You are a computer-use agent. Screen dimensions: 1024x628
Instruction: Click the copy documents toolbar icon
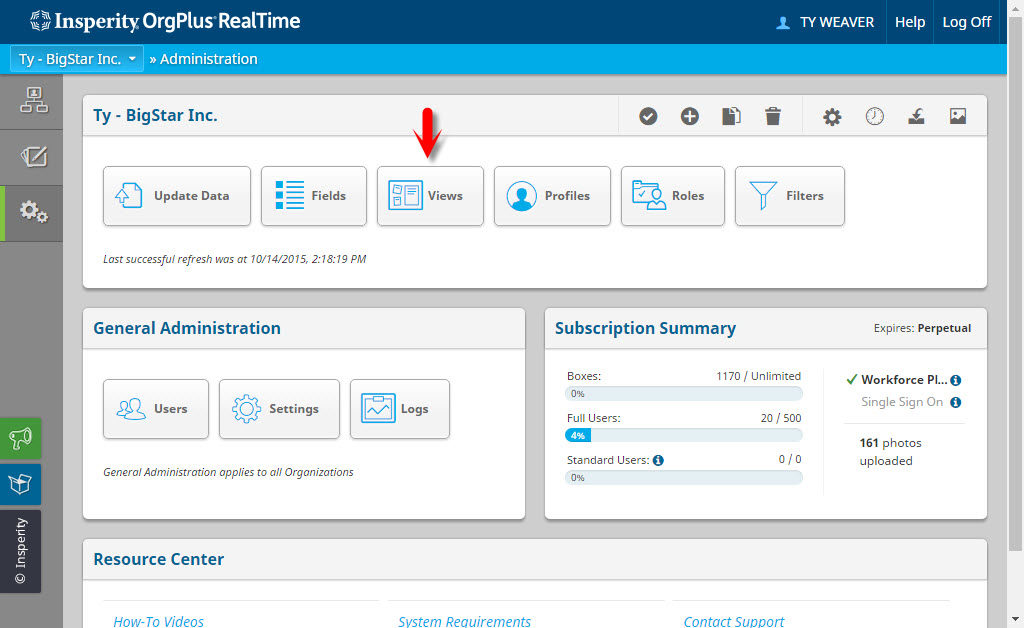coord(731,116)
